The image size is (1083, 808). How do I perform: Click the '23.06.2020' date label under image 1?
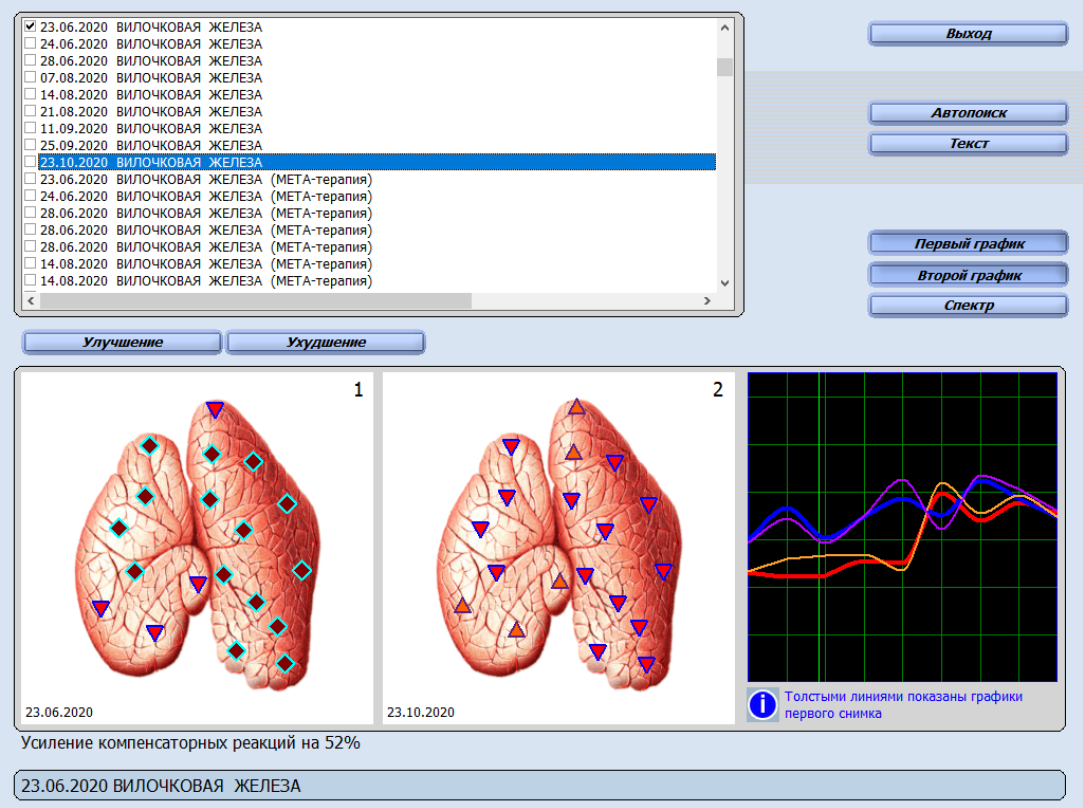59,712
